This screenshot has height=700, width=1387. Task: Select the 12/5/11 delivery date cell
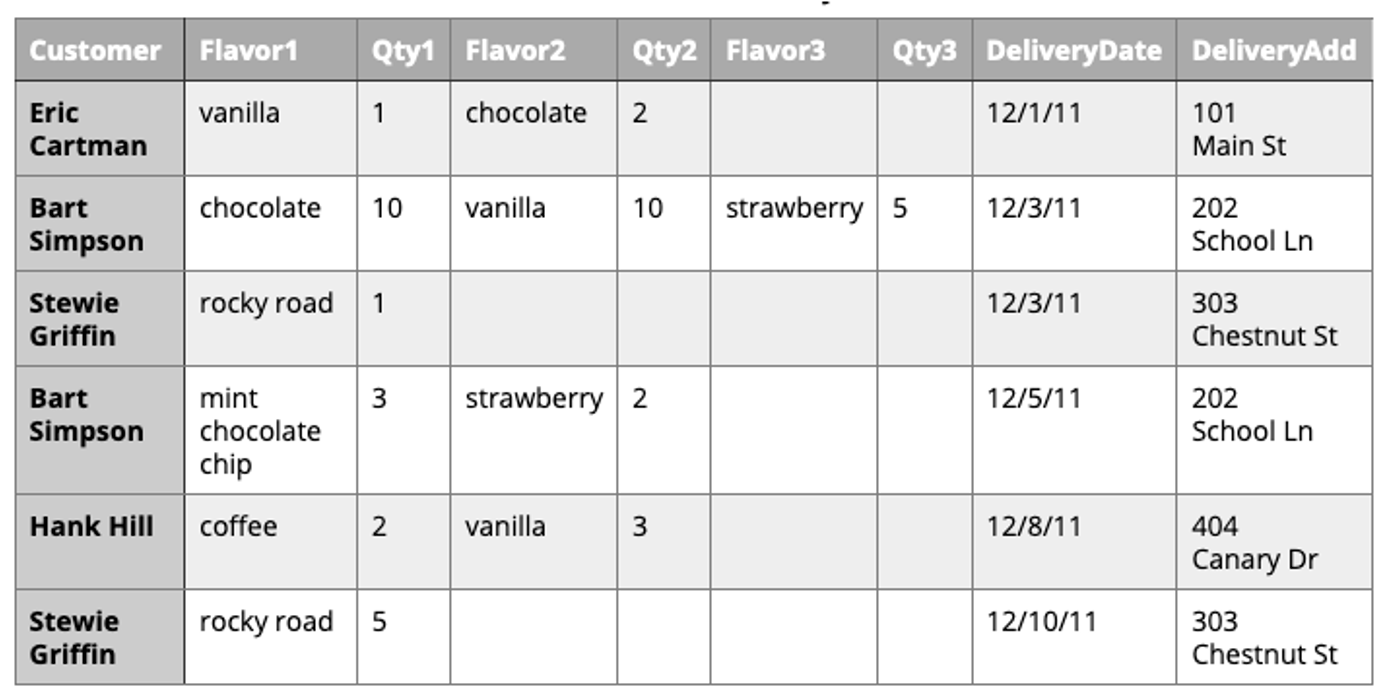point(1034,399)
